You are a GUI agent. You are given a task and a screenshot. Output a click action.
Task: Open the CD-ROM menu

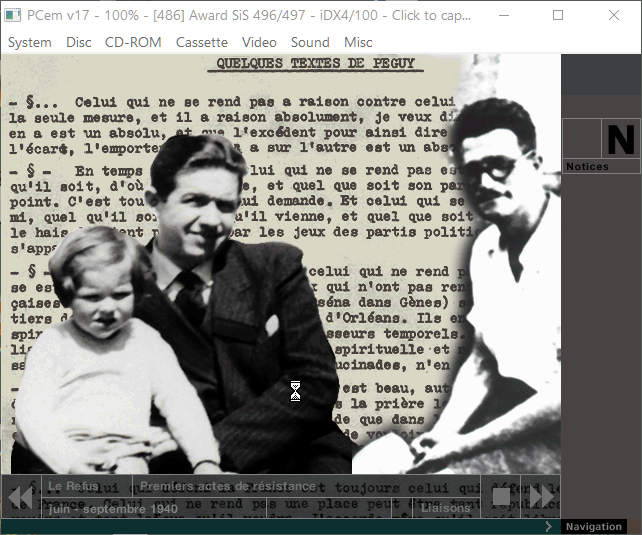(133, 42)
